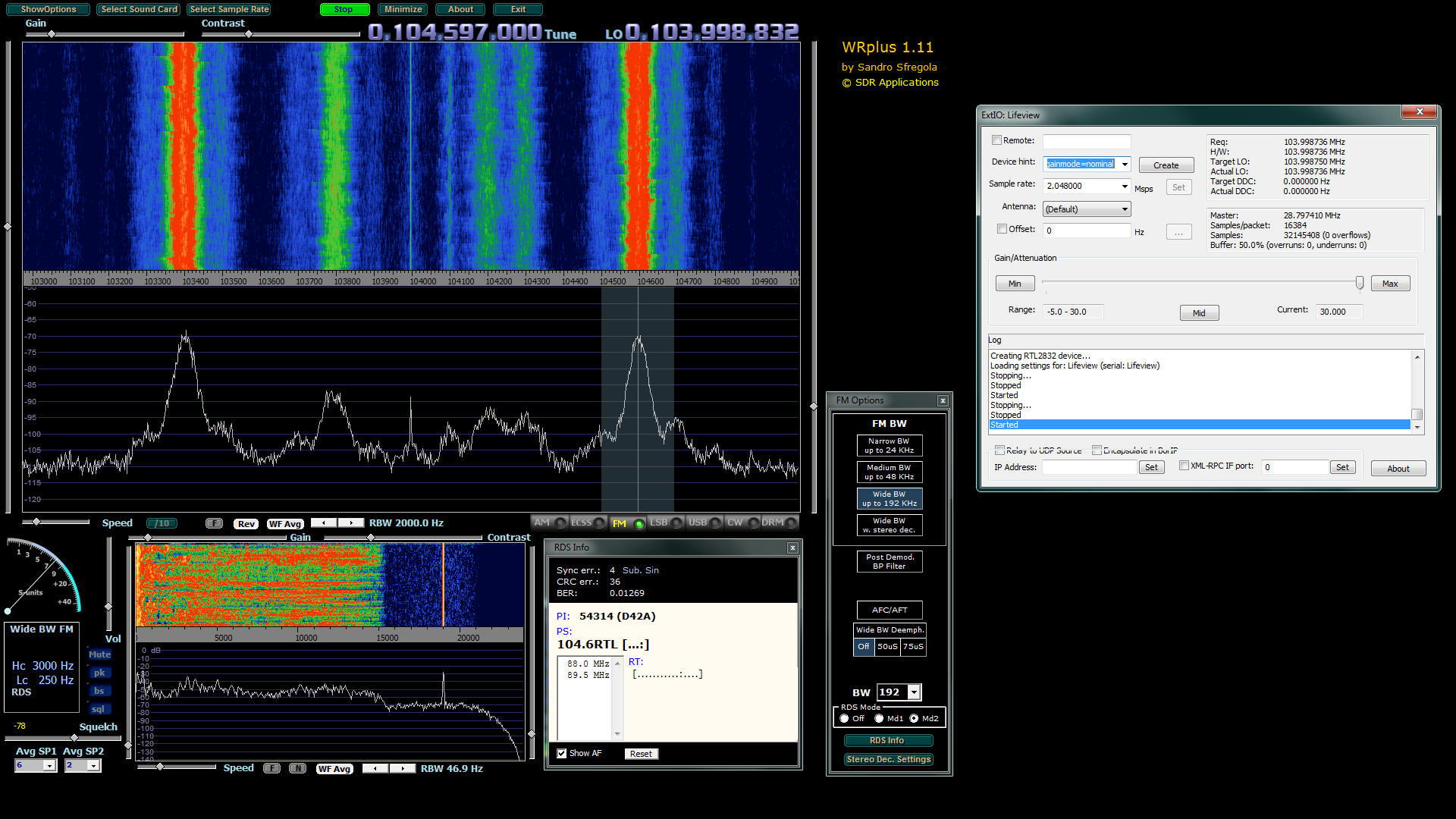This screenshot has width=1456, height=819.
Task: Open Select Sound Card menu
Action: pyautogui.click(x=139, y=9)
